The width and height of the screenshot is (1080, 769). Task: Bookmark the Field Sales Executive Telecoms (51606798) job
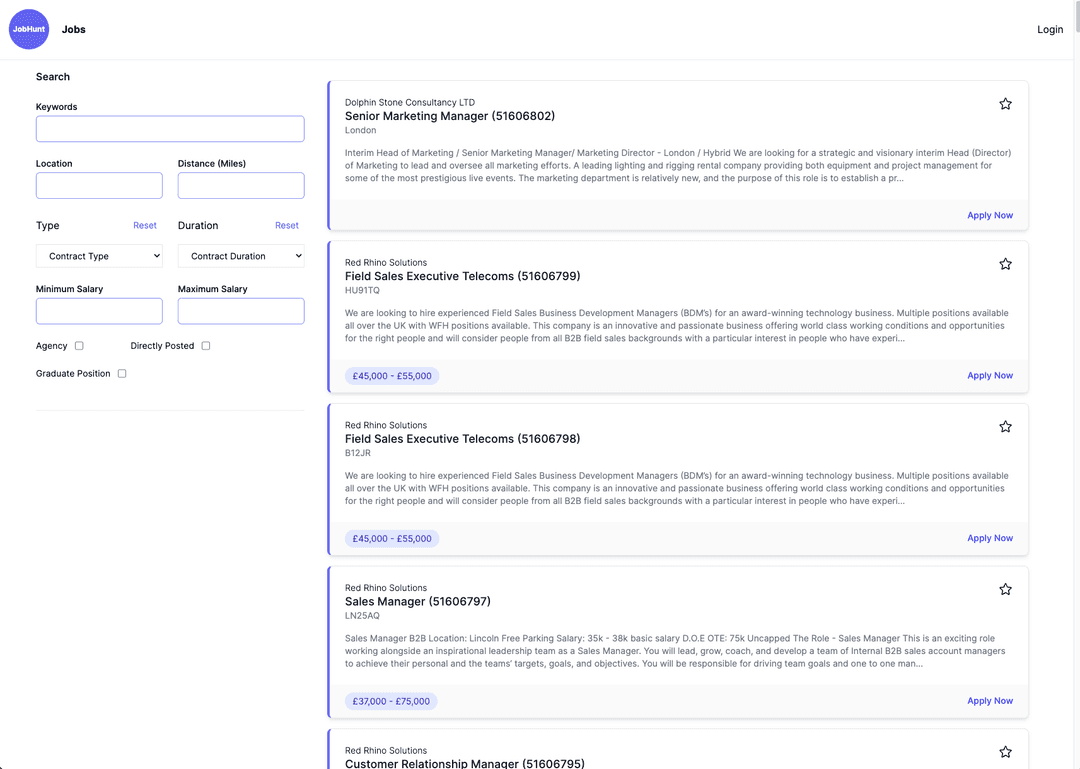coord(1005,427)
